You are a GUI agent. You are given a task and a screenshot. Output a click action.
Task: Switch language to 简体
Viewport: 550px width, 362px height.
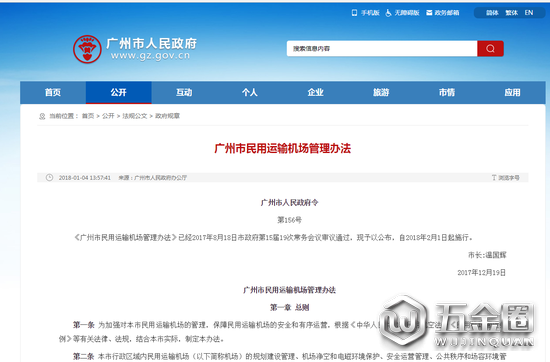[492, 13]
